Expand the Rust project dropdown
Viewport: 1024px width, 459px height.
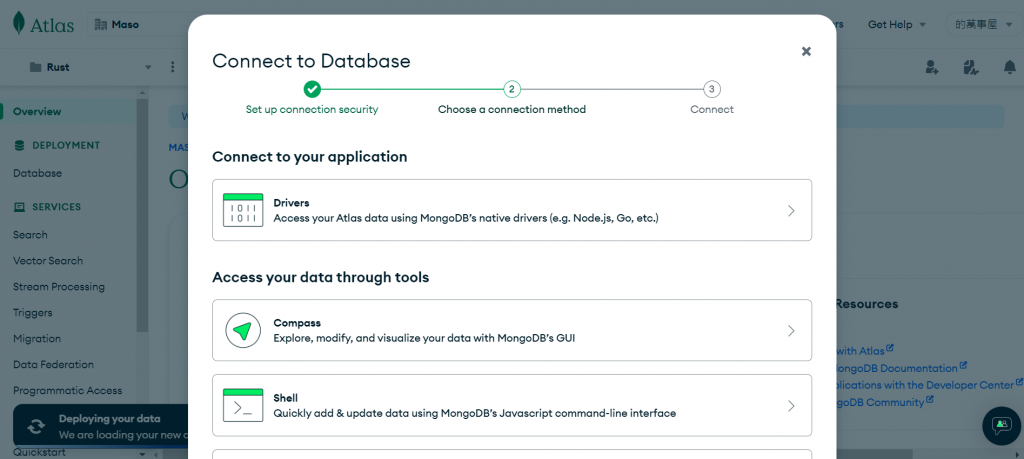click(x=148, y=67)
